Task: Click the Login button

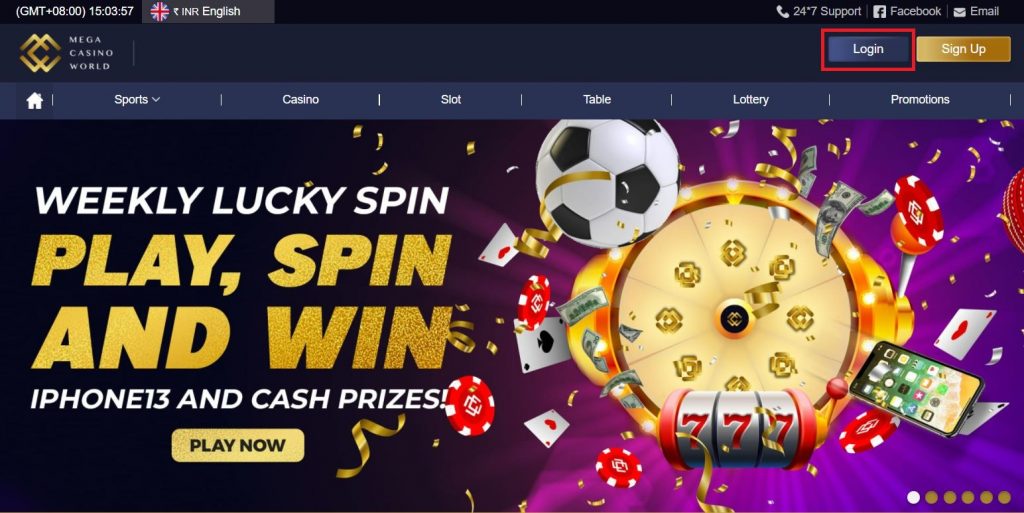Action: click(x=868, y=49)
